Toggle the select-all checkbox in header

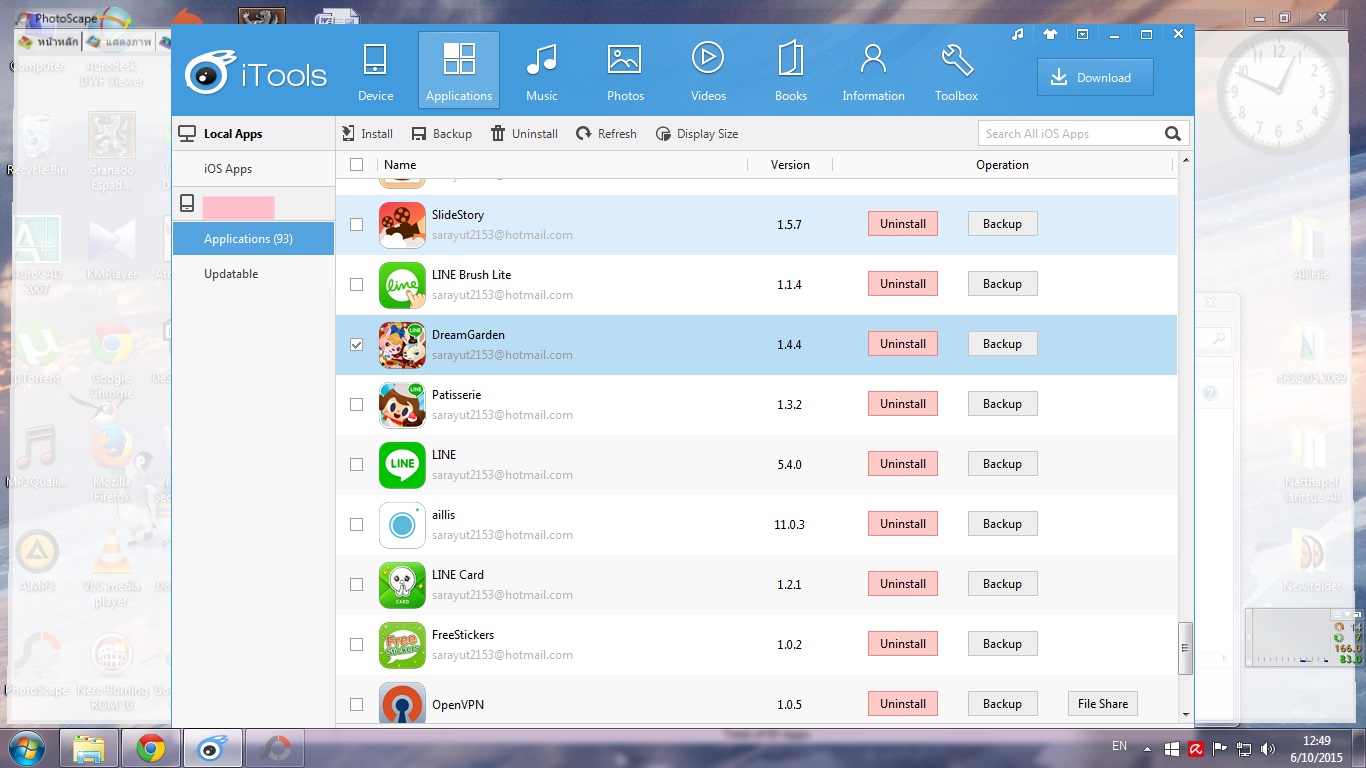pos(356,165)
